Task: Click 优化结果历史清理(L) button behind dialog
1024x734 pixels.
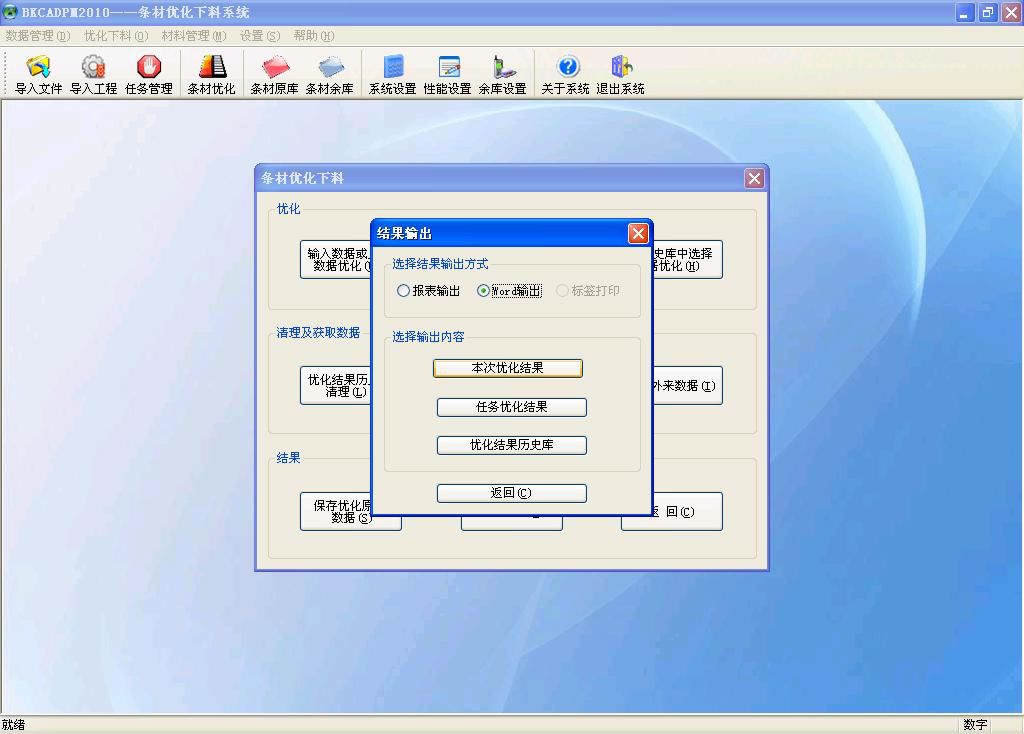Action: 336,385
